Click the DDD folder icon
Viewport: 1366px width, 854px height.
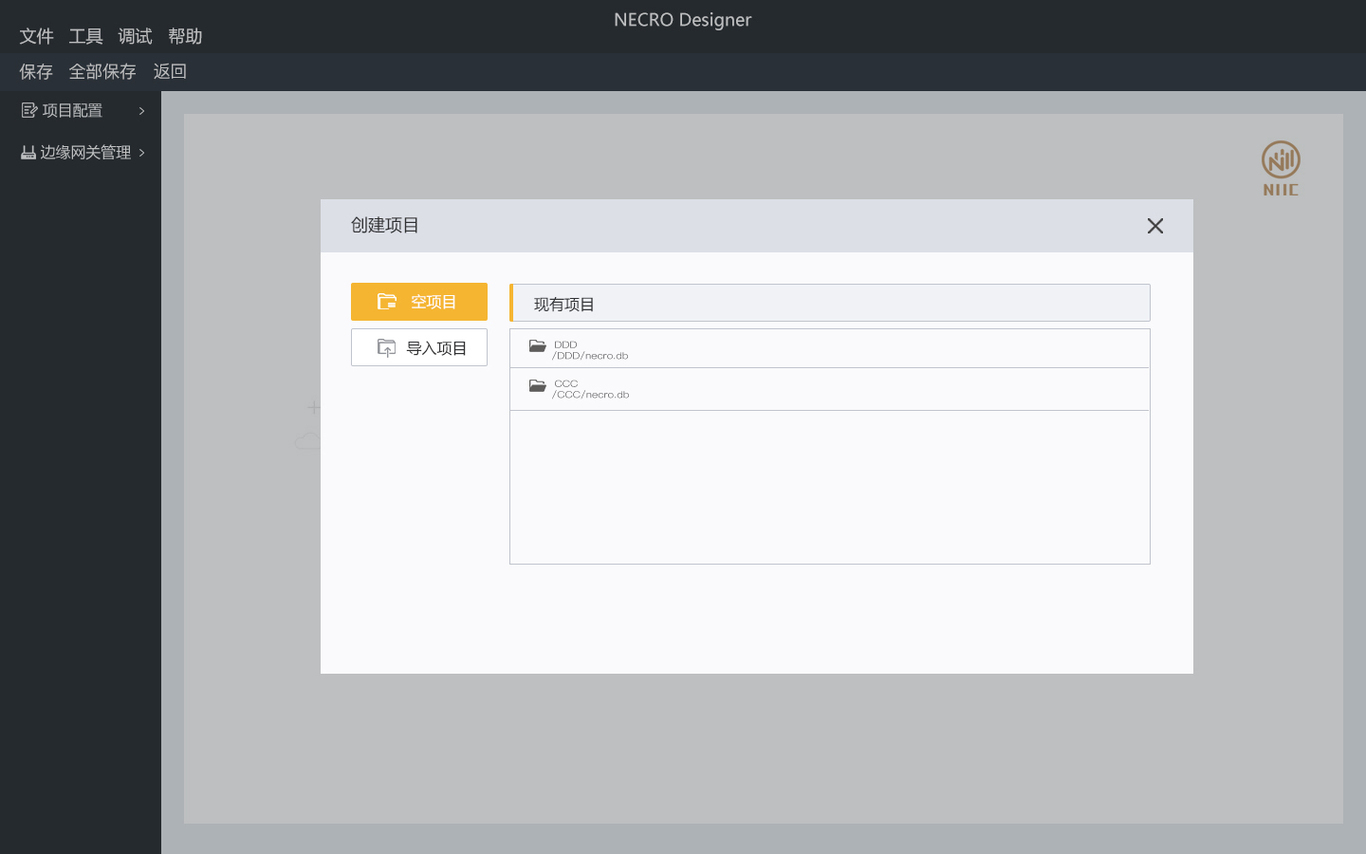pyautogui.click(x=538, y=346)
